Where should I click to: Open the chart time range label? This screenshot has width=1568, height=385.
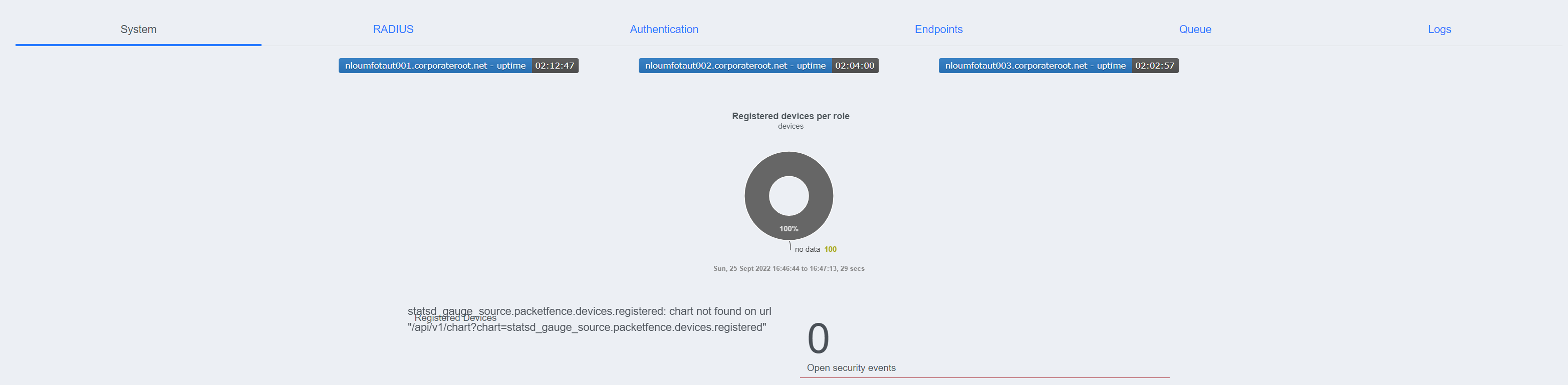(x=789, y=268)
